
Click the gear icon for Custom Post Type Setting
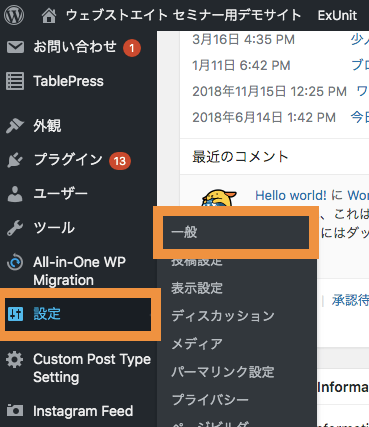click(x=15, y=360)
